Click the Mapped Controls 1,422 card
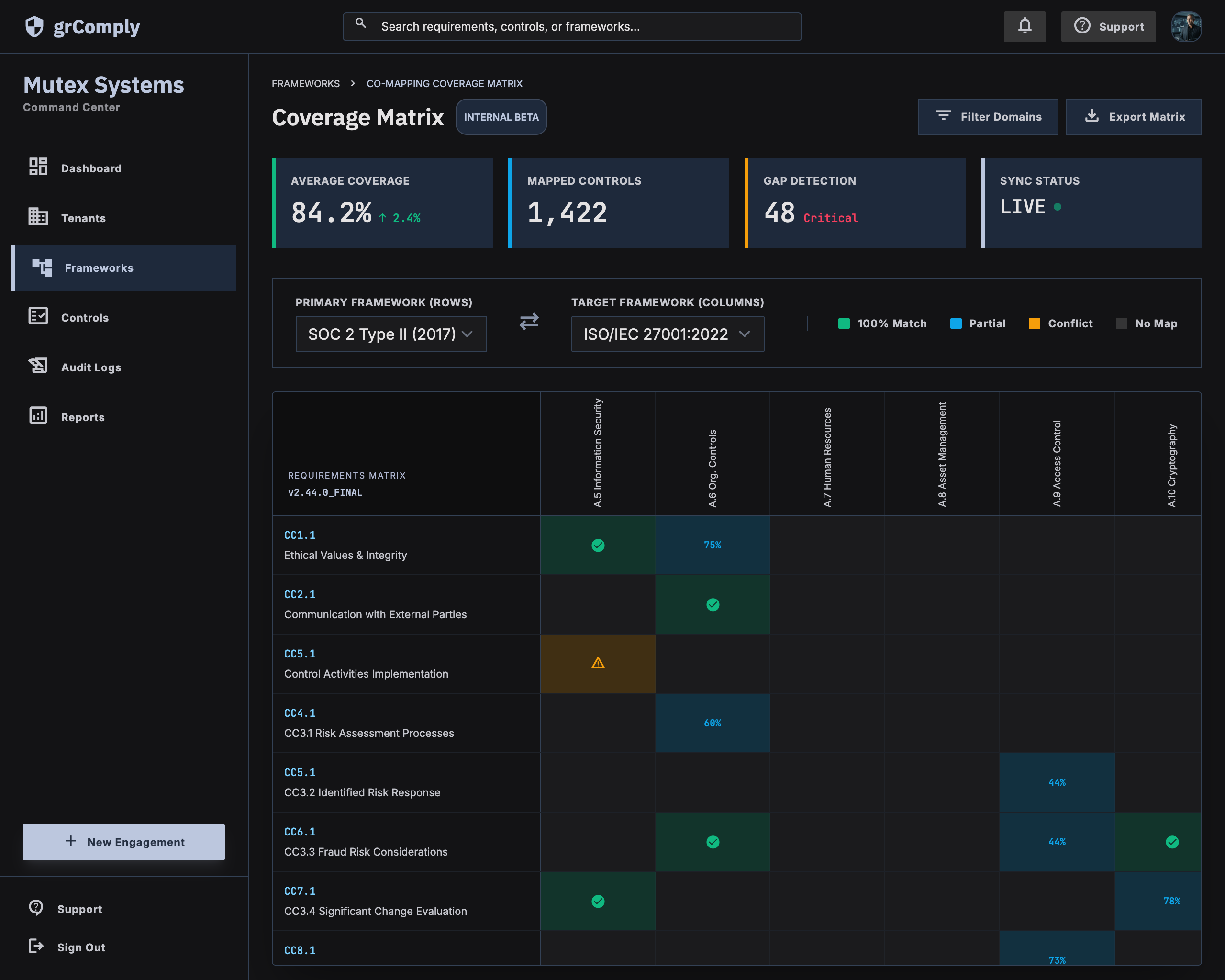Image resolution: width=1225 pixels, height=980 pixels. [619, 203]
